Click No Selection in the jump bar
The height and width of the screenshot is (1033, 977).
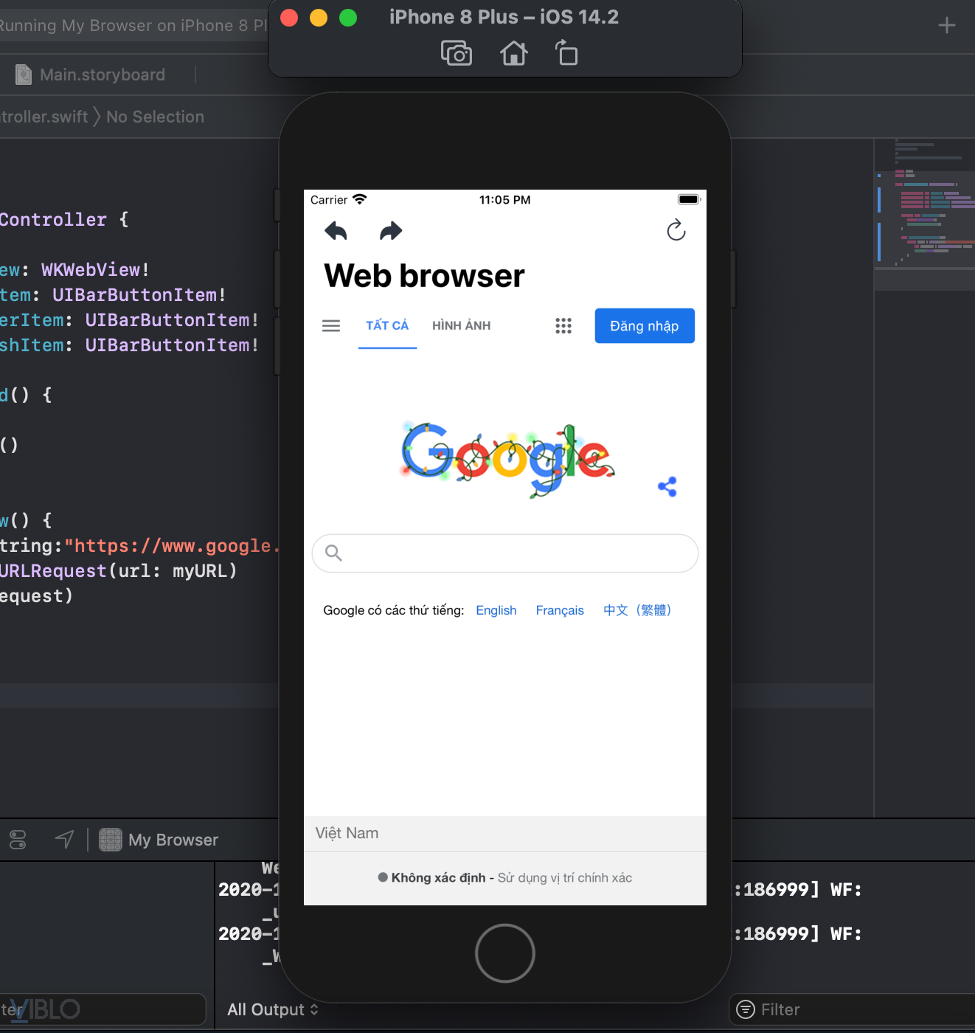[x=155, y=117]
